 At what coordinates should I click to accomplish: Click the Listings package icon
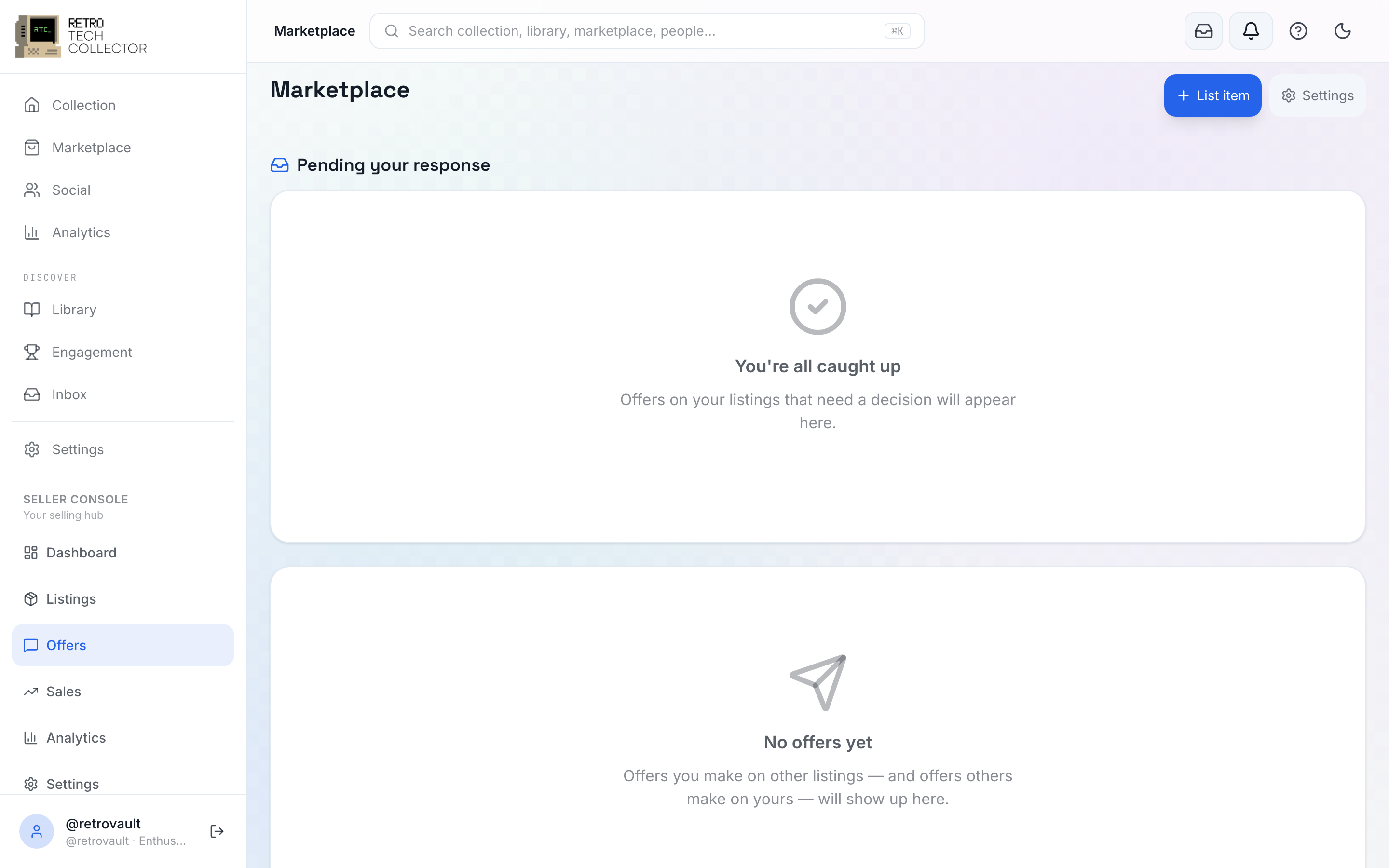[30, 599]
